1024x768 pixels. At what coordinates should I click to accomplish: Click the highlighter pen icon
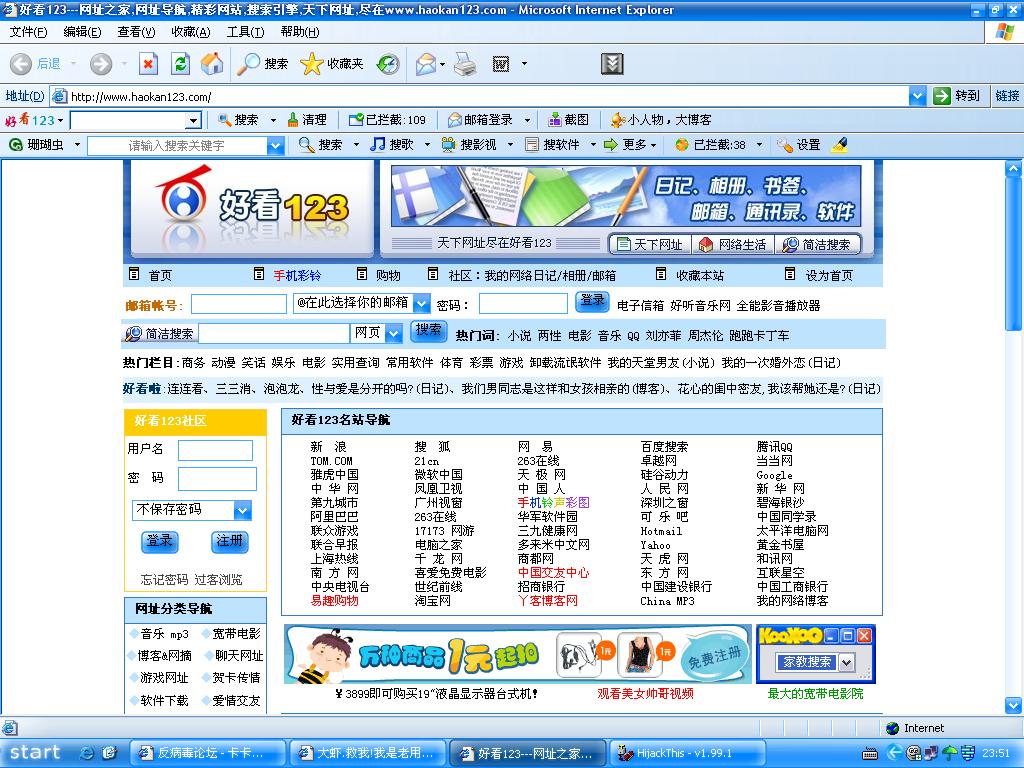[839, 144]
